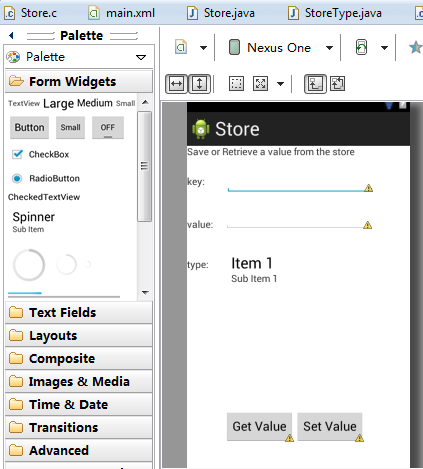Select the Spinner widget in the palette
The height and width of the screenshot is (469, 423).
34,222
